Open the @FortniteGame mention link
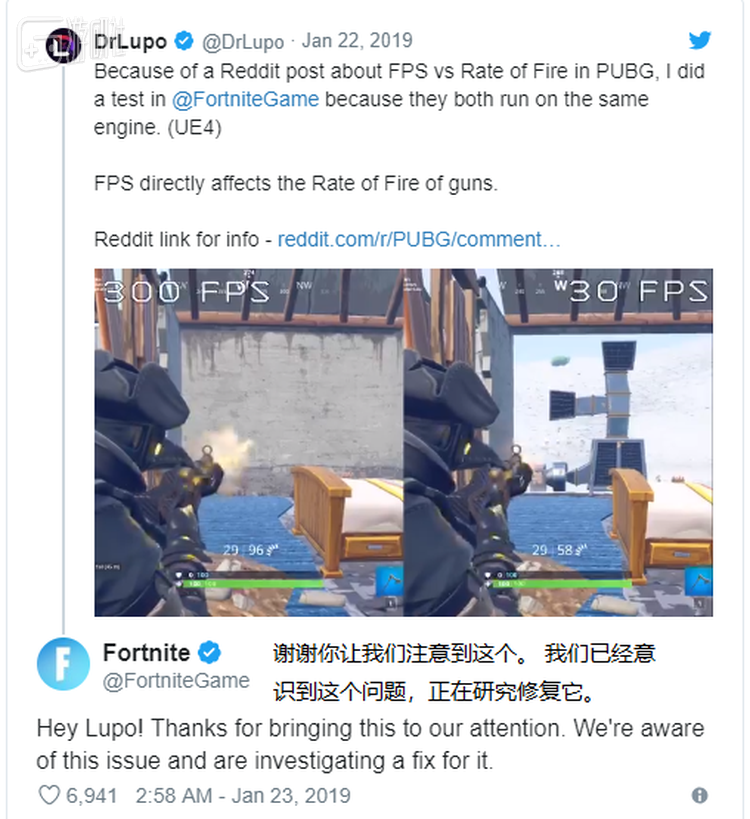This screenshot has width=750, height=819. [245, 99]
